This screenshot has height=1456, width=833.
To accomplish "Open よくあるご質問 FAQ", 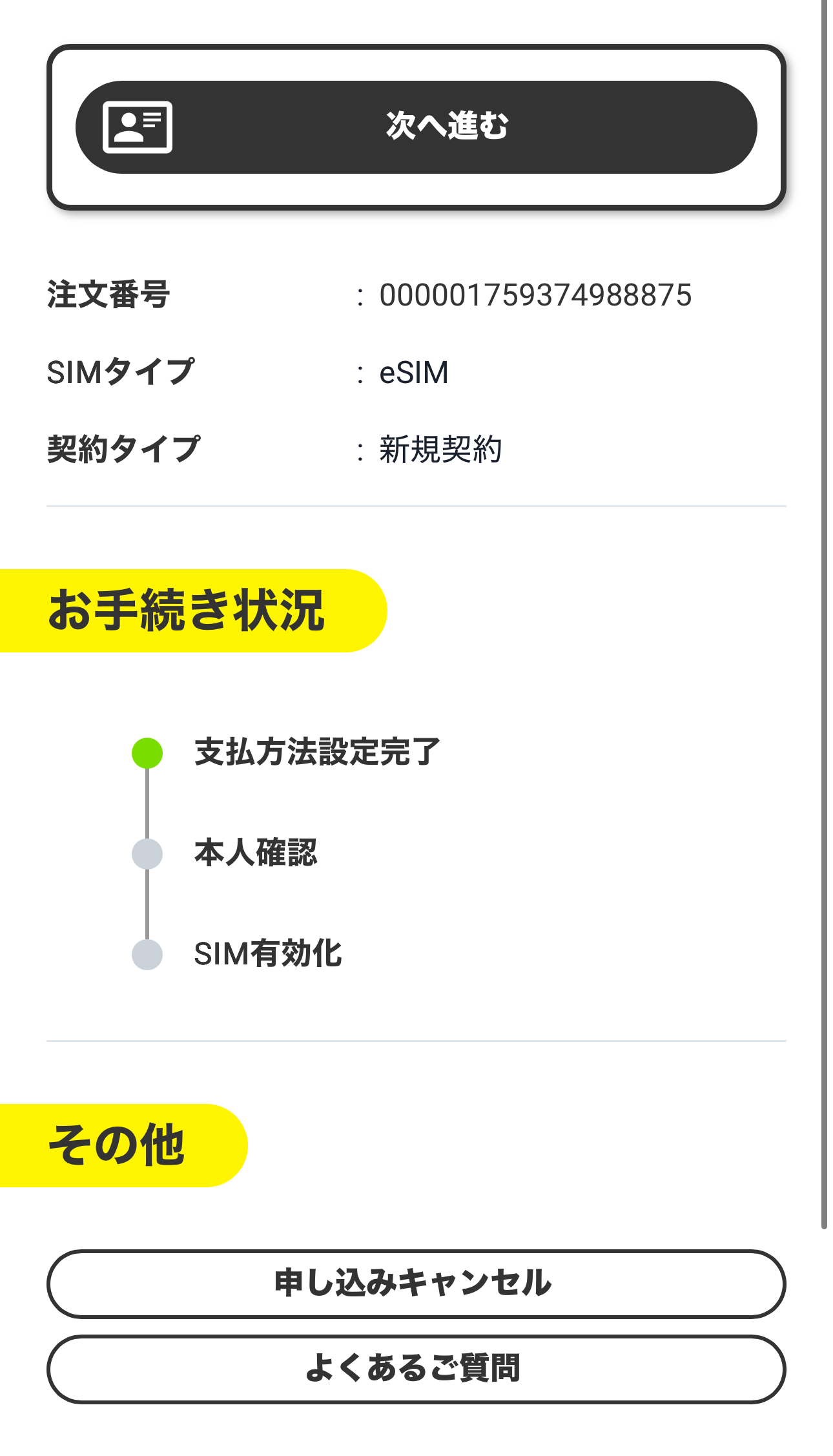I will pyautogui.click(x=416, y=1369).
